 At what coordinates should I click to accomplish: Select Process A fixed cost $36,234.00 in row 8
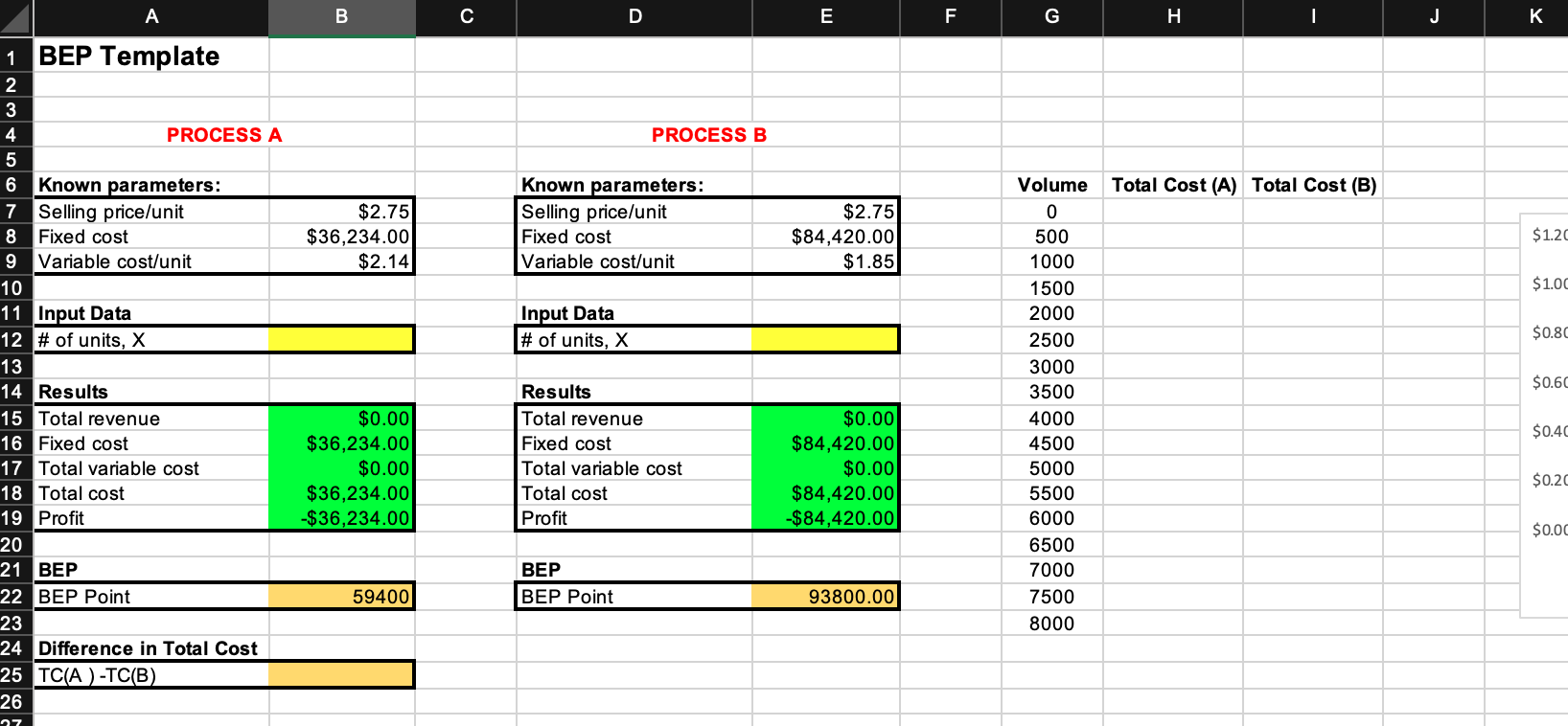342,237
